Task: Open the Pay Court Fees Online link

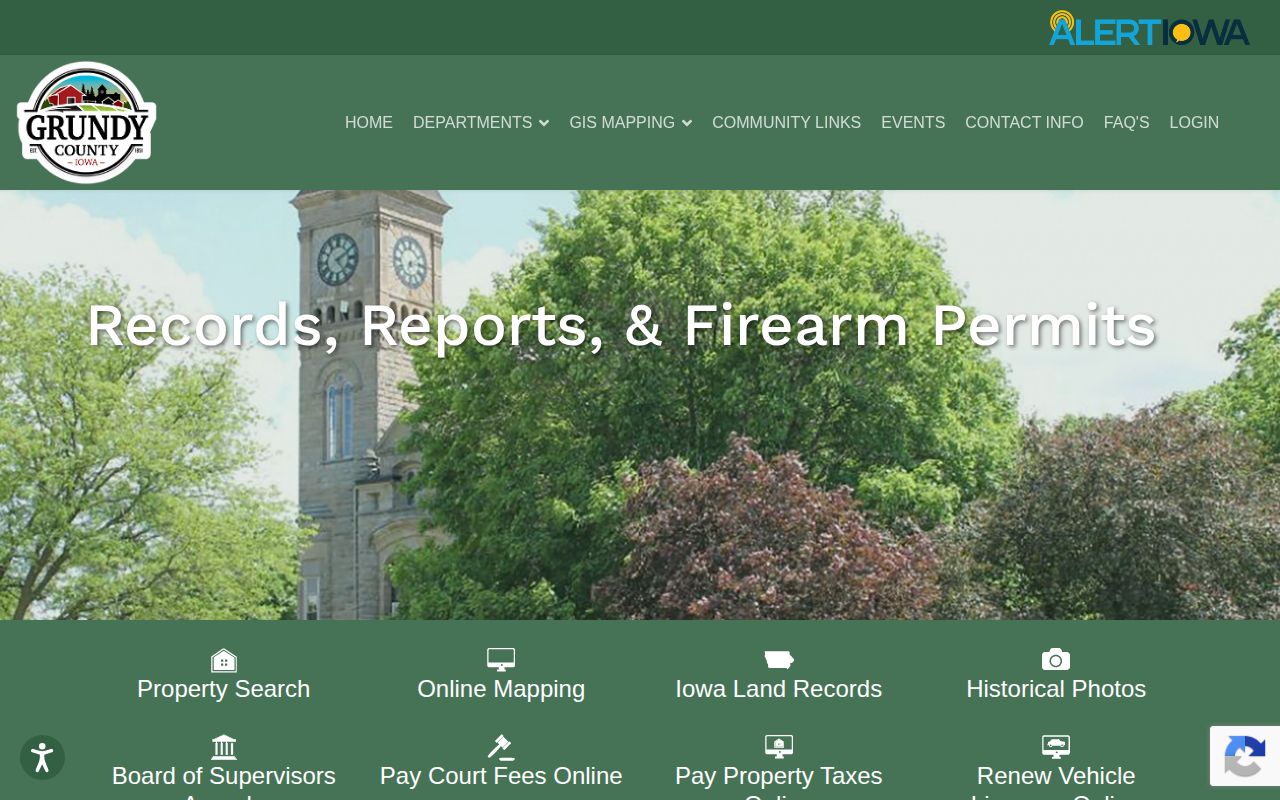Action: coord(501,776)
